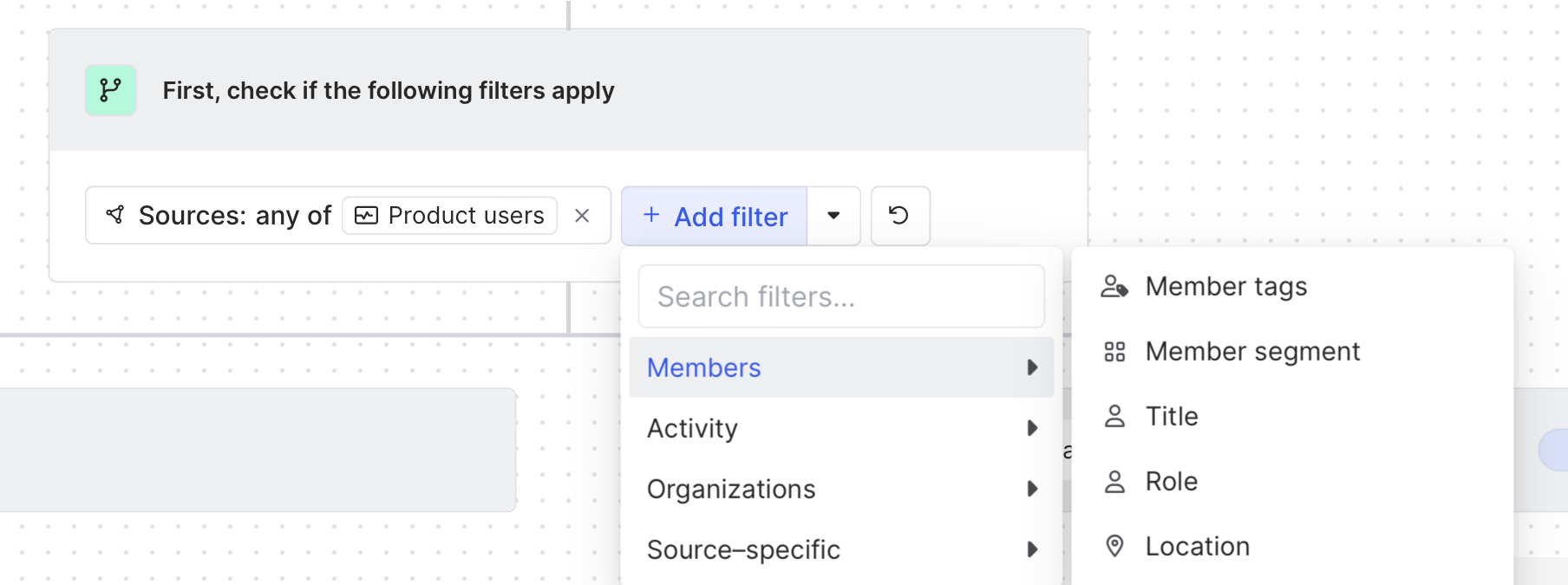Choose the Member tags filter icon
Screen dimensions: 1568x585
pyautogui.click(x=1114, y=287)
